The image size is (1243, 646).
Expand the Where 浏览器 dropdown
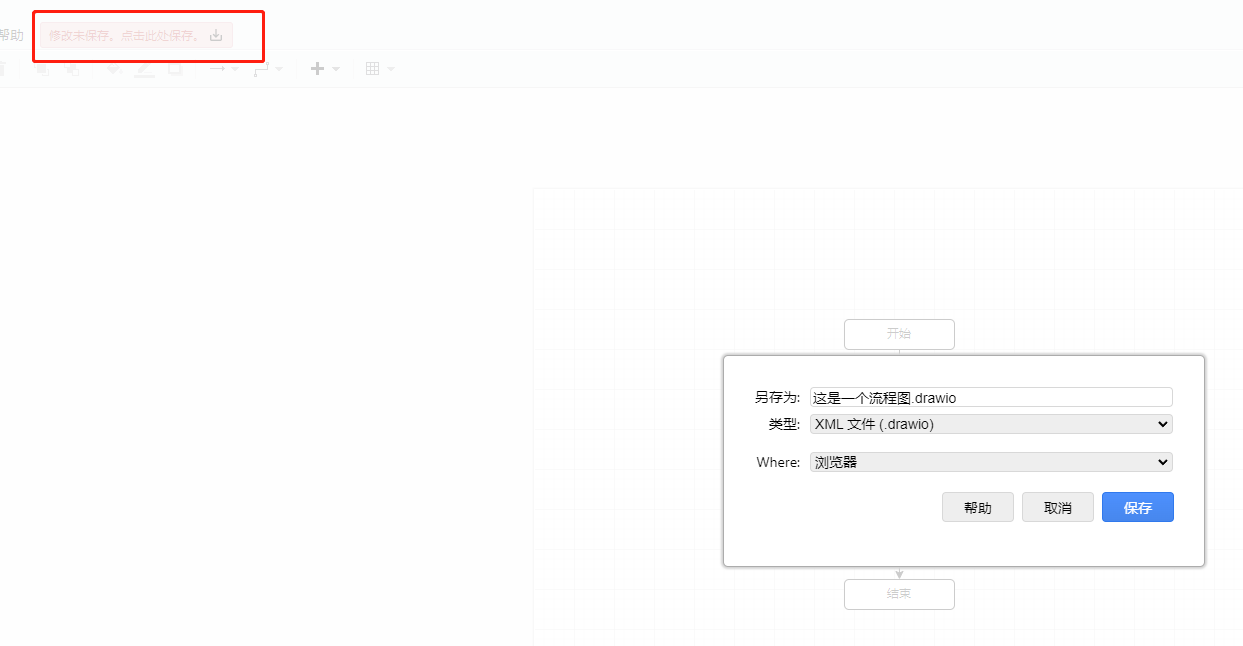tap(990, 462)
